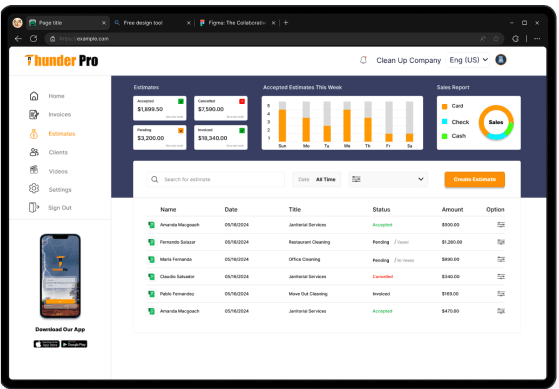This screenshot has width=559, height=389.
Task: Click the search magnifier icon
Action: (x=154, y=179)
